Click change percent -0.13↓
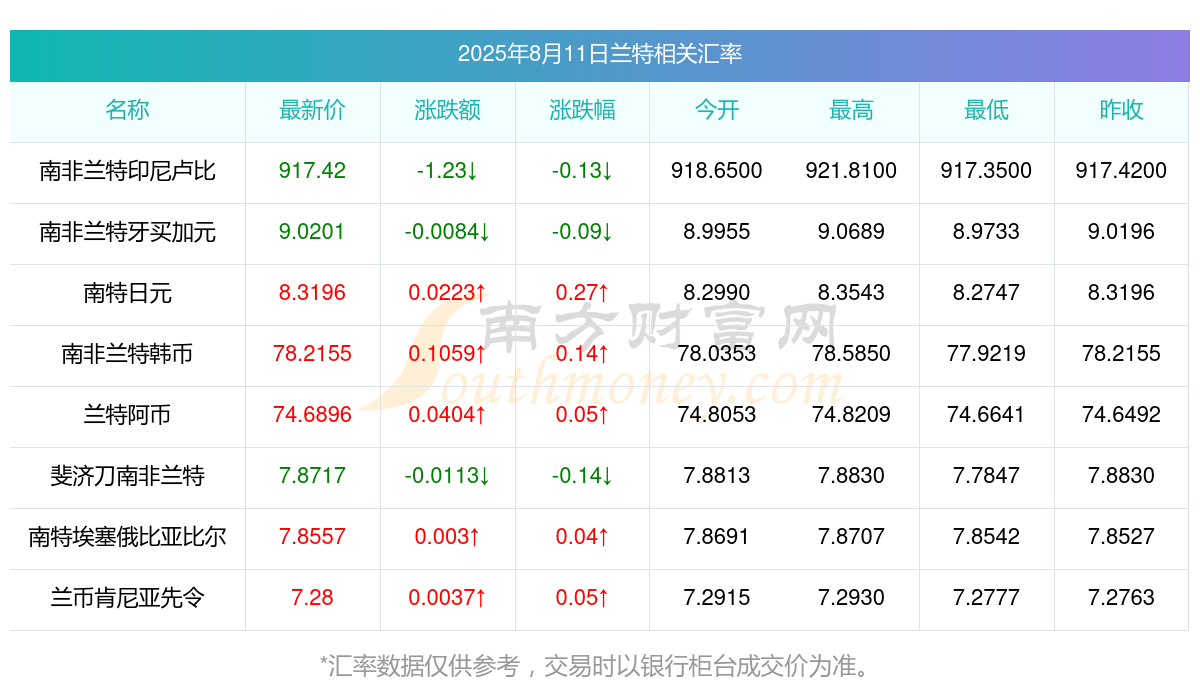The width and height of the screenshot is (1200, 698). click(x=582, y=171)
